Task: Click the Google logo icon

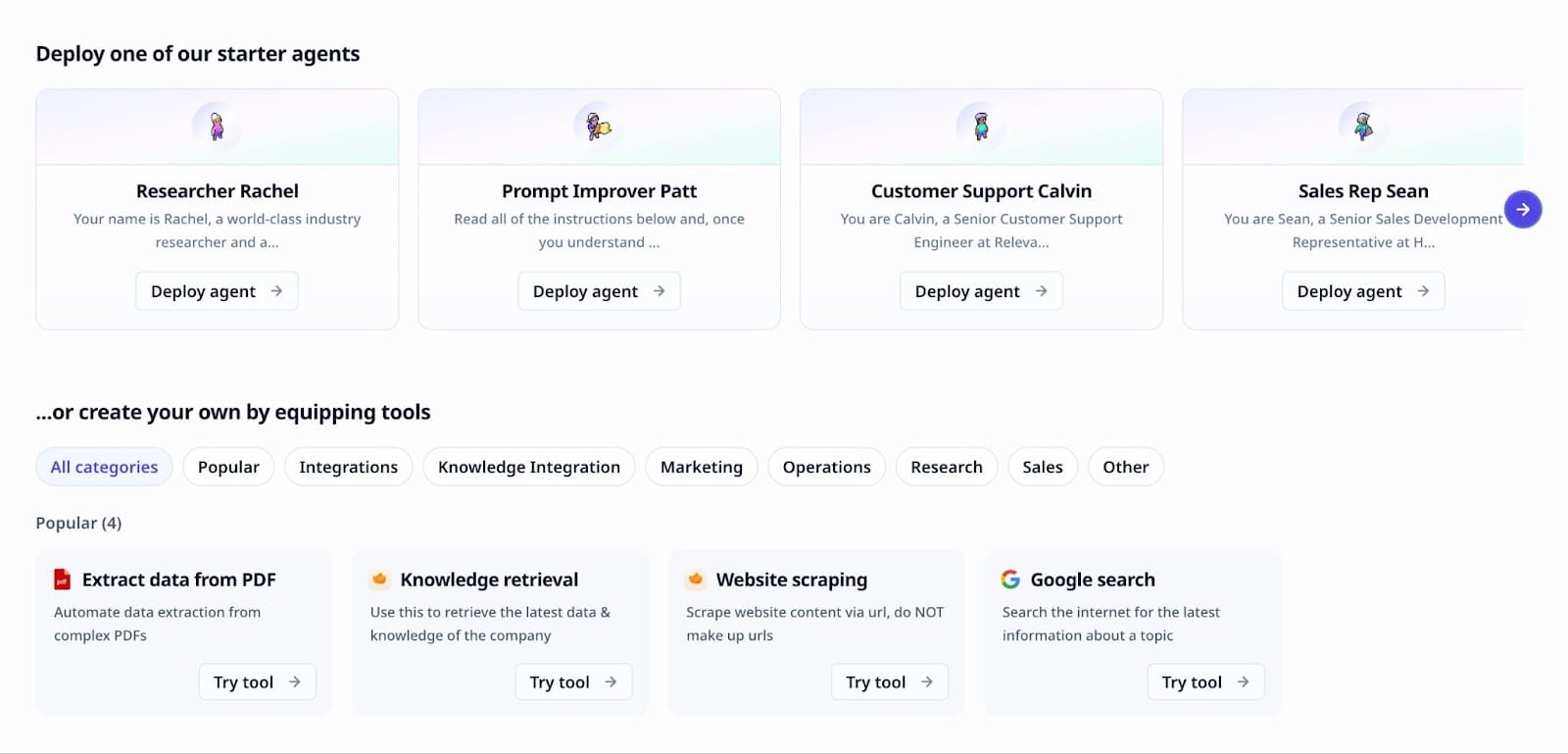Action: pos(1010,579)
